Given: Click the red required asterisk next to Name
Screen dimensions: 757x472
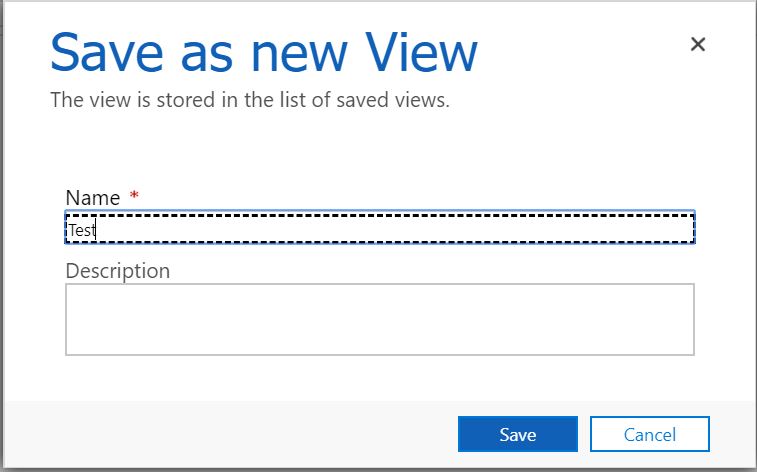Looking at the screenshot, I should point(134,195).
